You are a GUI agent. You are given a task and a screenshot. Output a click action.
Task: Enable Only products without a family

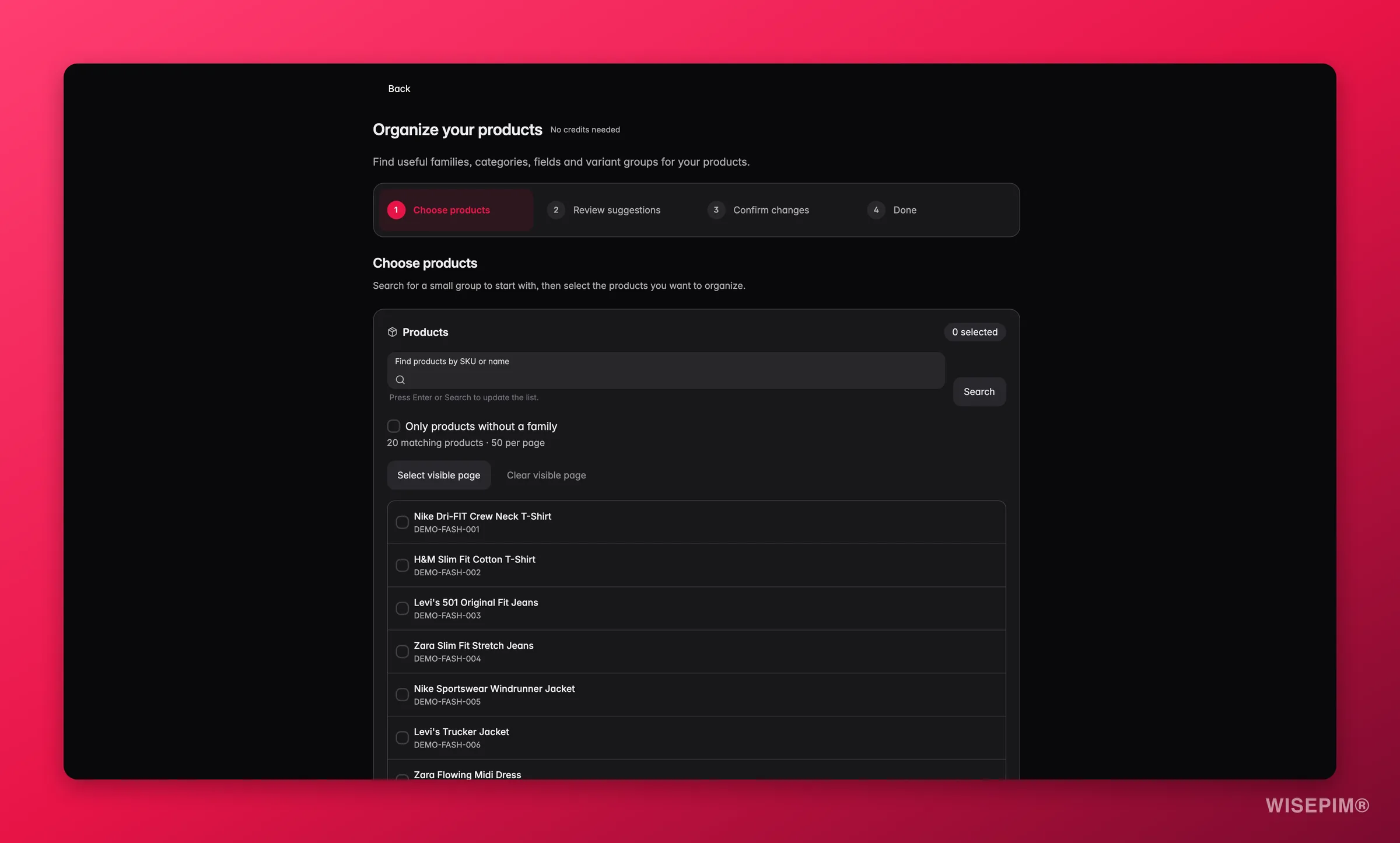pos(394,426)
